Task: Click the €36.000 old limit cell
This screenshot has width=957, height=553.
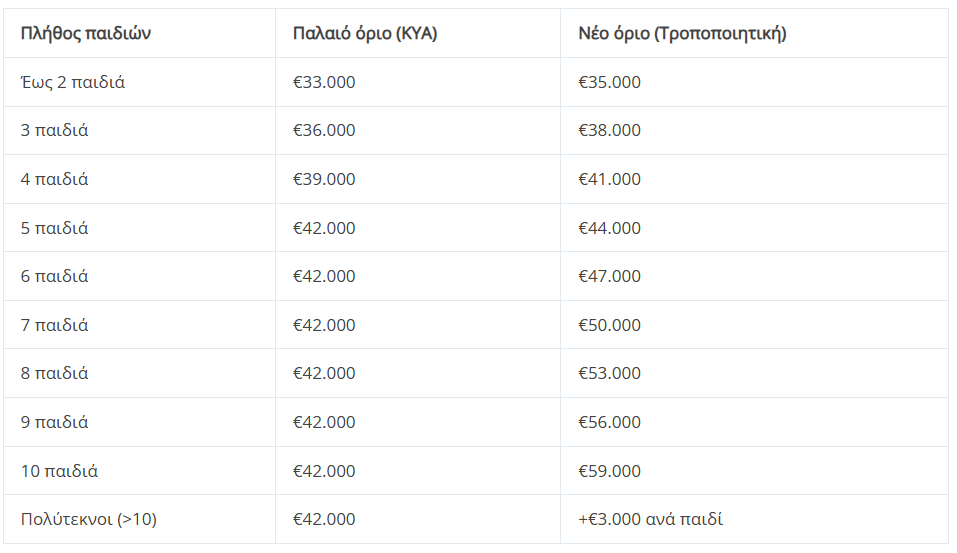Action: point(324,130)
